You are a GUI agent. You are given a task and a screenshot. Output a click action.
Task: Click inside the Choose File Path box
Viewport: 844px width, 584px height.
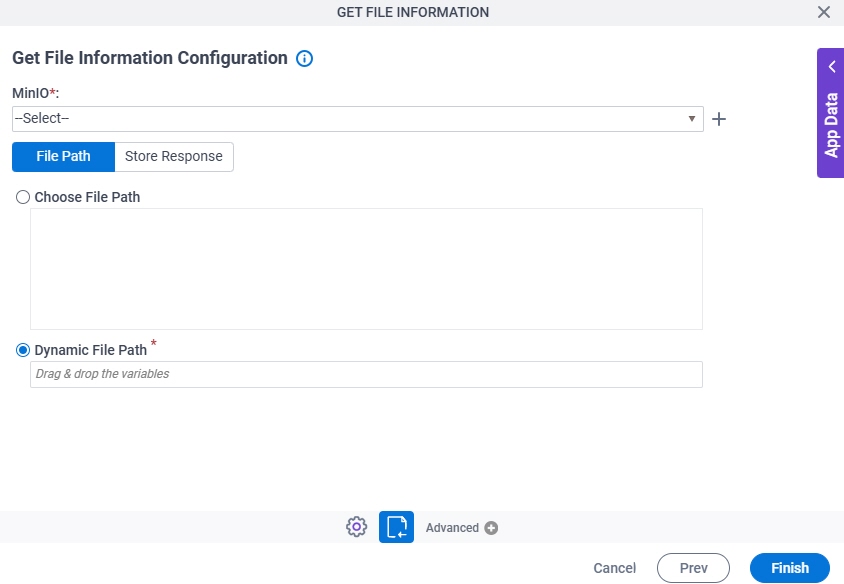(x=366, y=269)
